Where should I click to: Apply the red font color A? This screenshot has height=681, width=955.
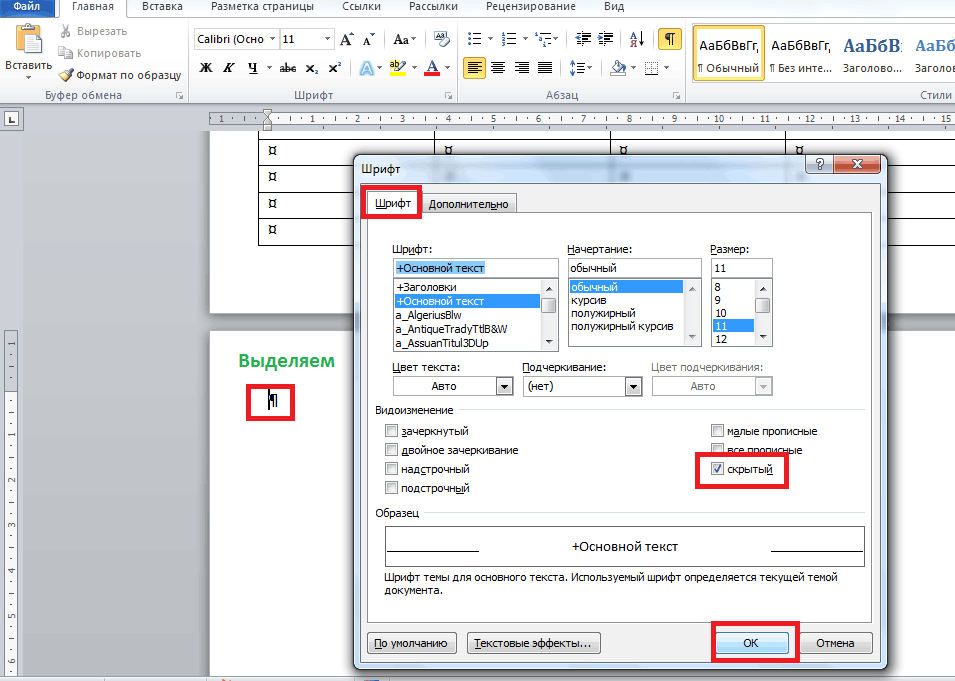click(432, 68)
